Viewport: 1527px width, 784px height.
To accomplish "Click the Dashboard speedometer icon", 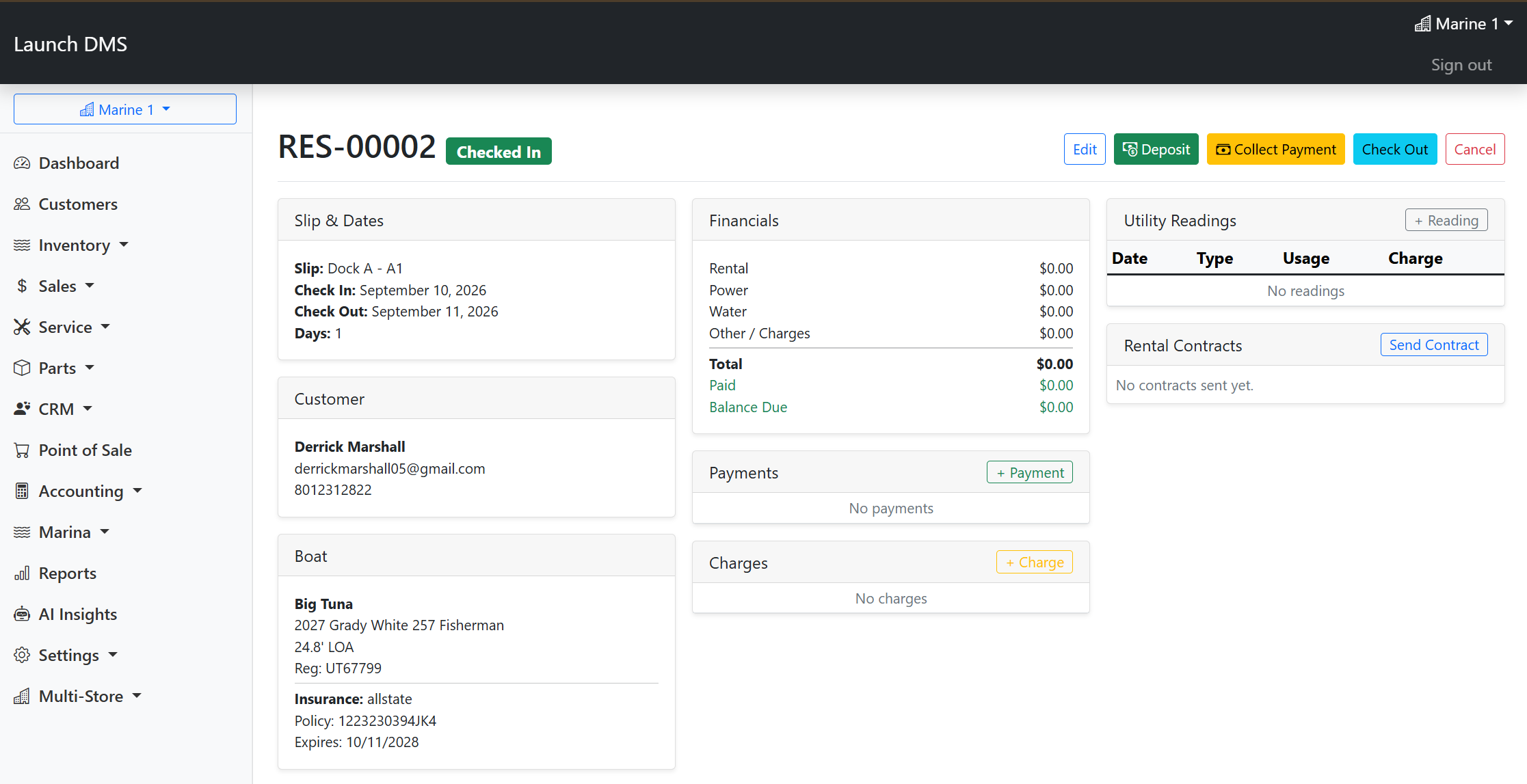I will pos(22,163).
